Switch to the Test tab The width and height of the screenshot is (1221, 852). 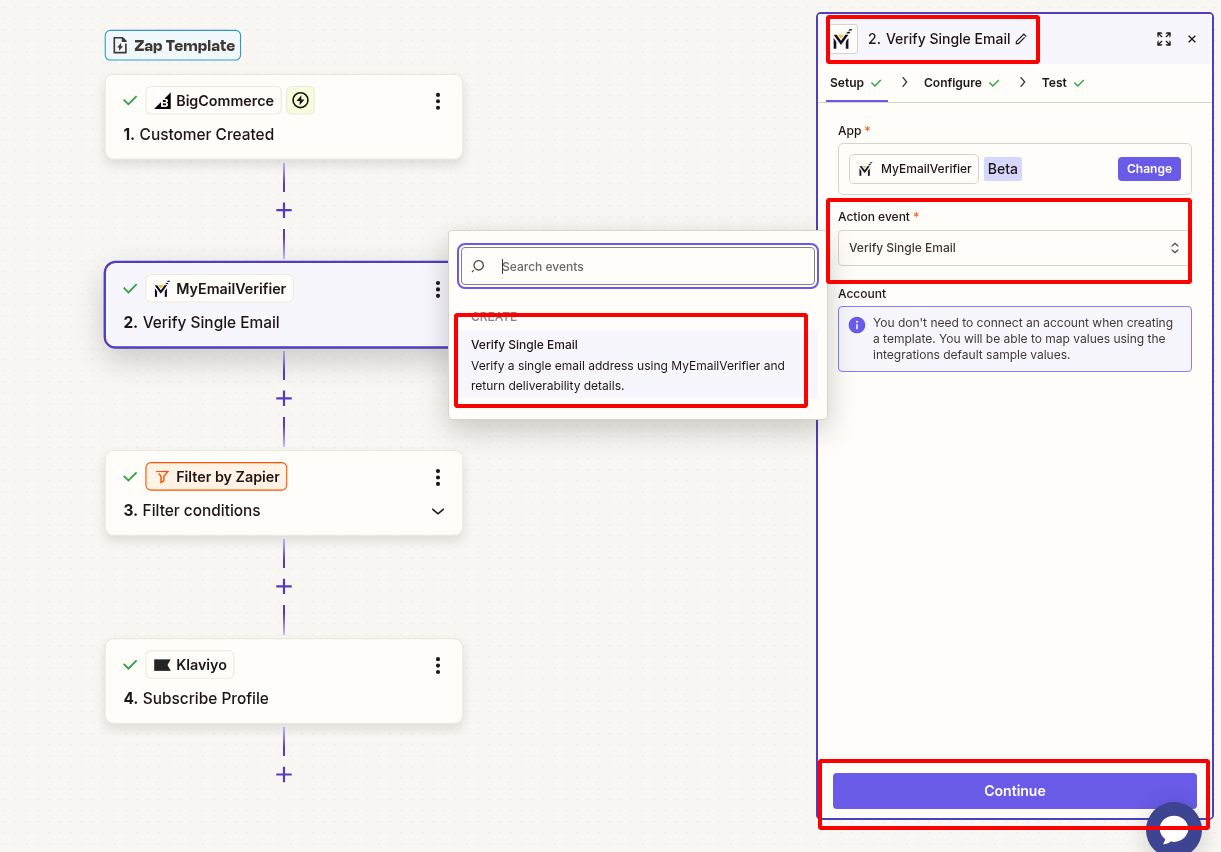[x=1055, y=82]
